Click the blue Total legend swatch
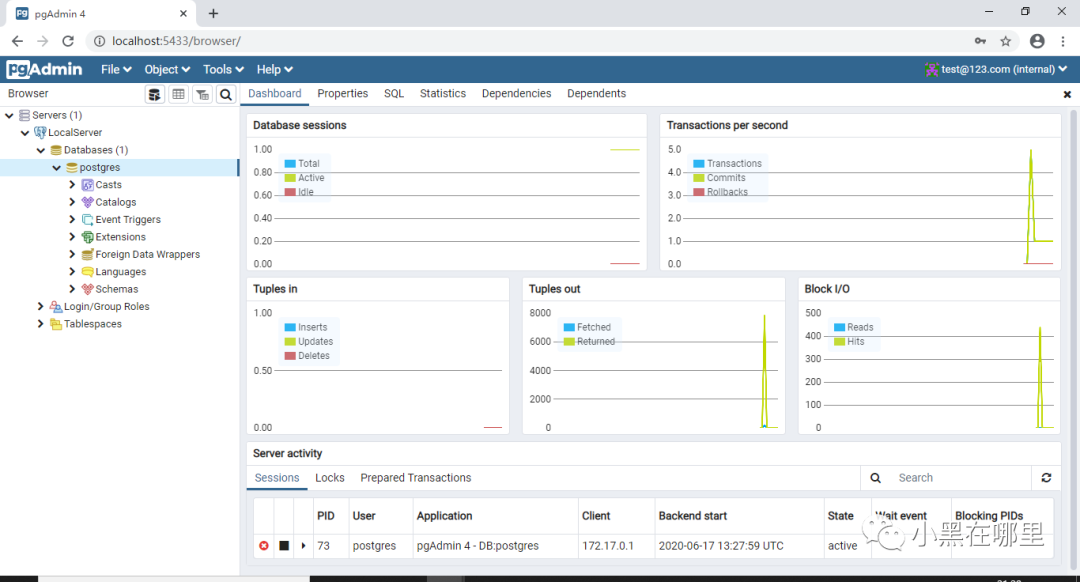 [290, 164]
